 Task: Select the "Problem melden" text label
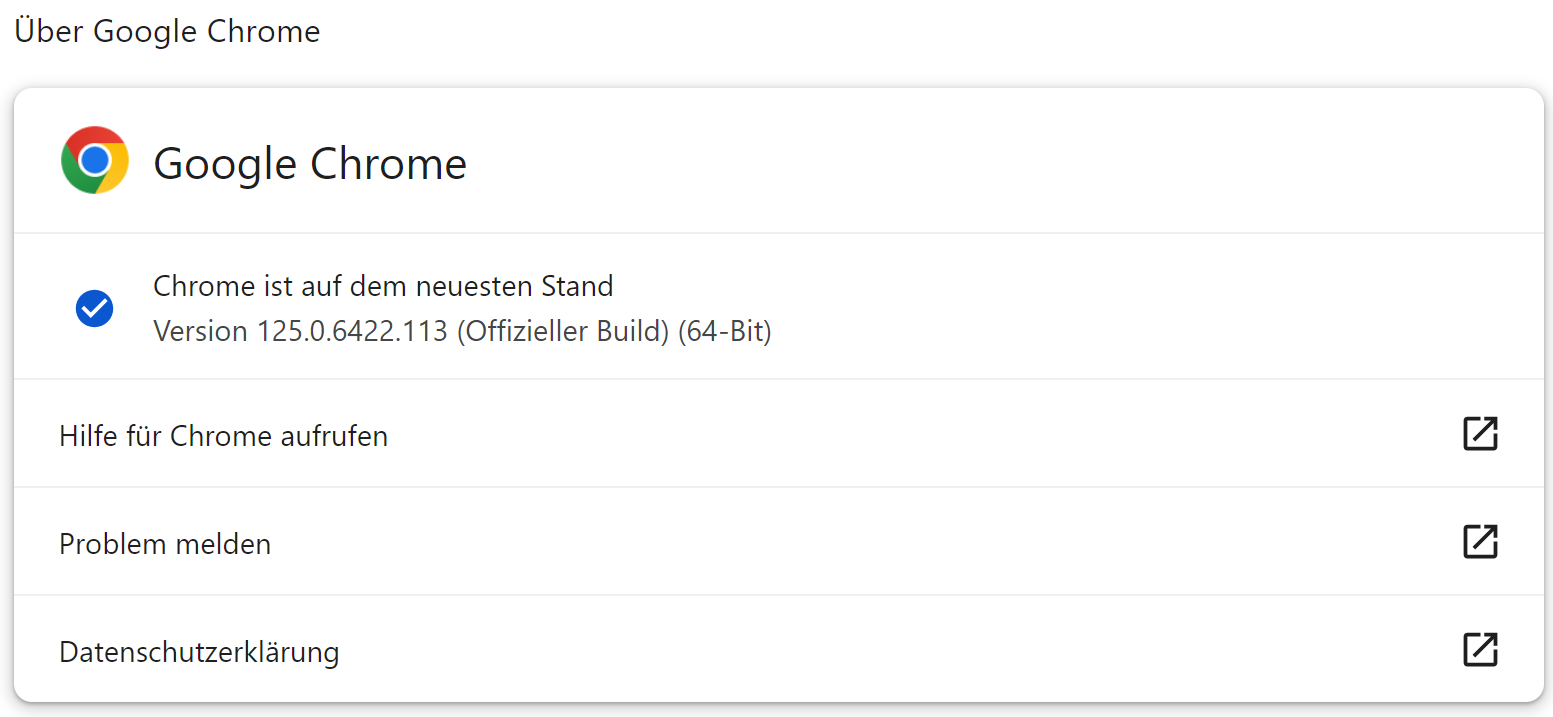(x=165, y=544)
